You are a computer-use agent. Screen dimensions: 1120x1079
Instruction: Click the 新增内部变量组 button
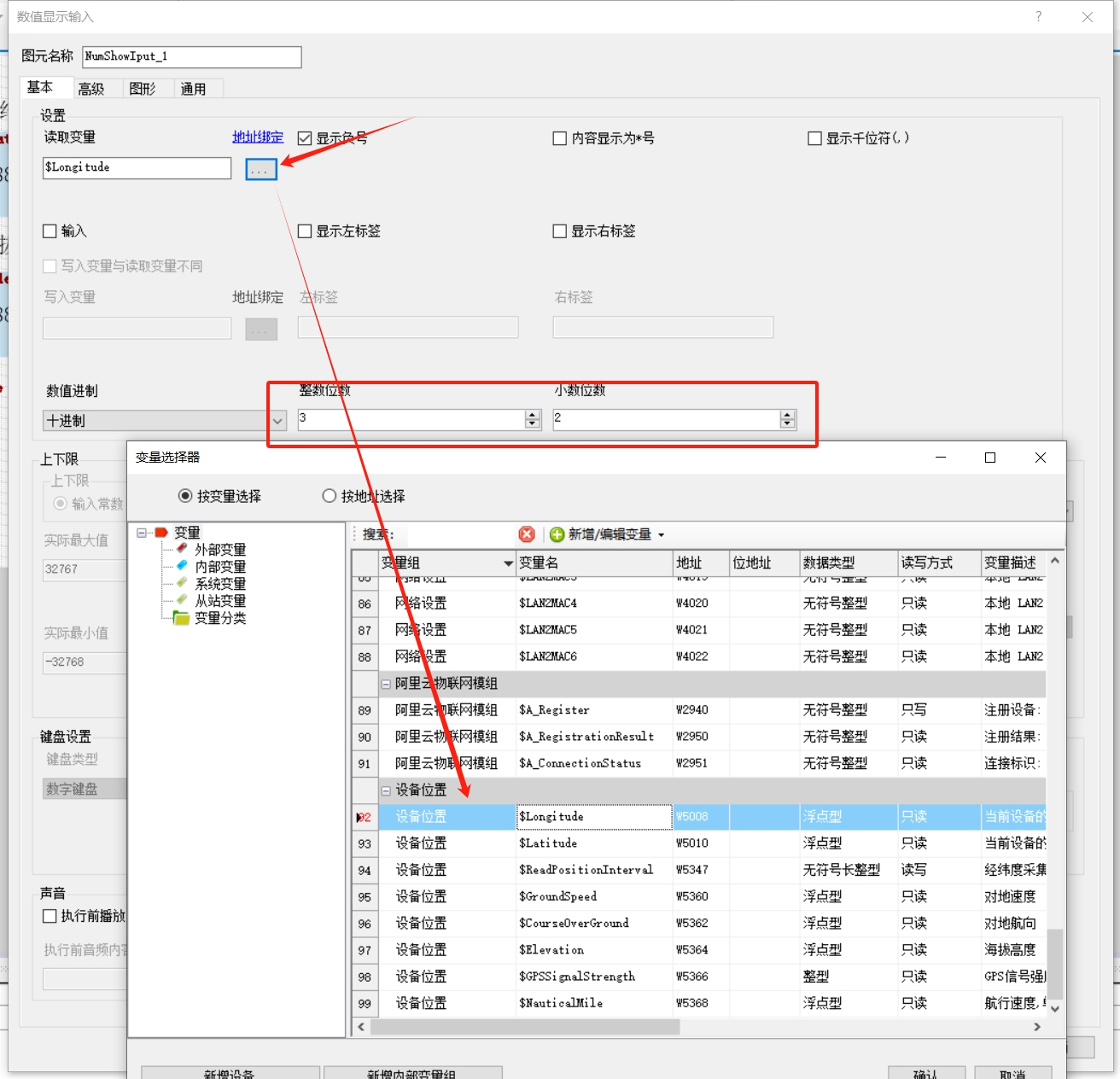pos(412,1073)
